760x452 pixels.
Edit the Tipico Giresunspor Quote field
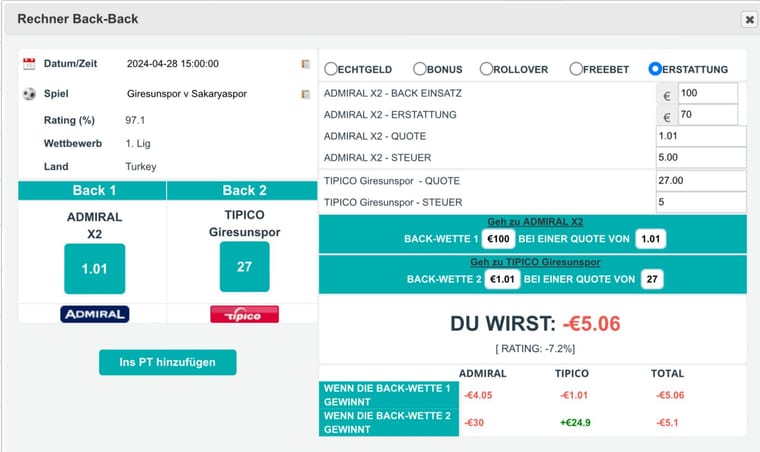(701, 181)
